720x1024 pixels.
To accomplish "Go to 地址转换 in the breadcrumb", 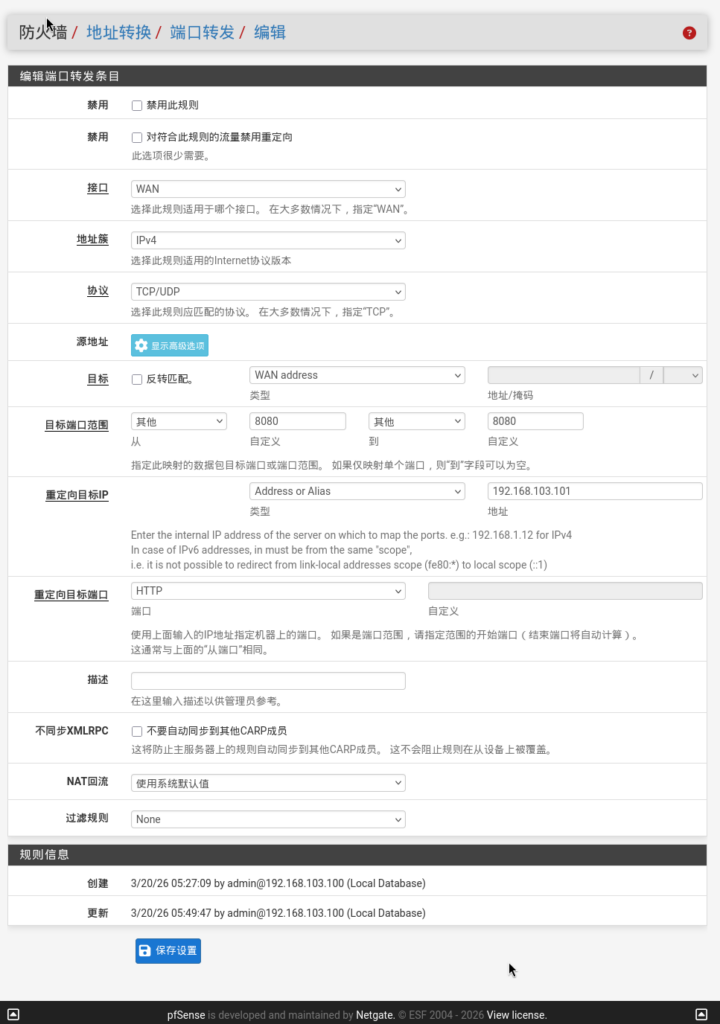I will (118, 32).
